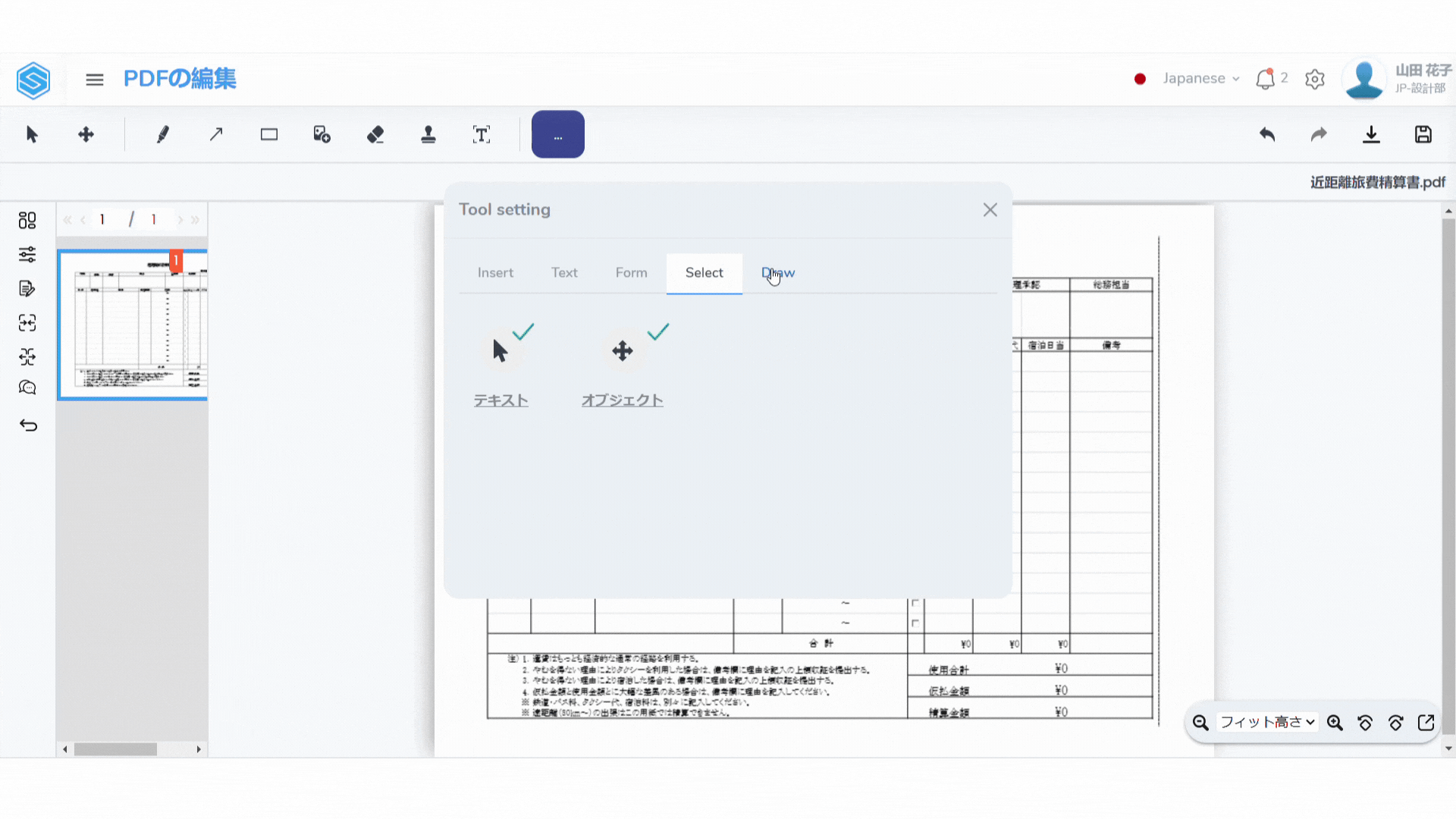Choose the arrow line tool
The width and height of the screenshot is (1456, 819).
[x=216, y=135]
